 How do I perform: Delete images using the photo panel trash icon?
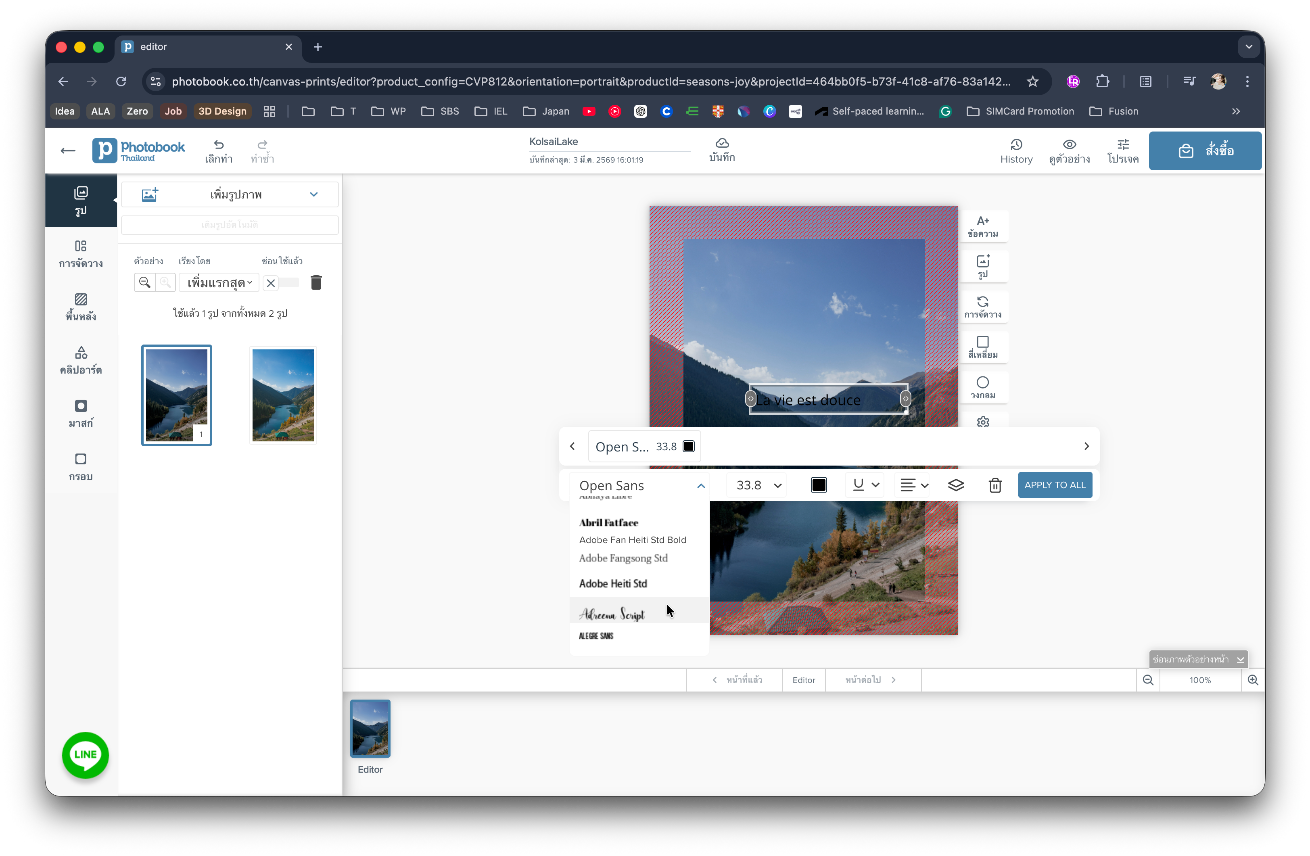[316, 283]
